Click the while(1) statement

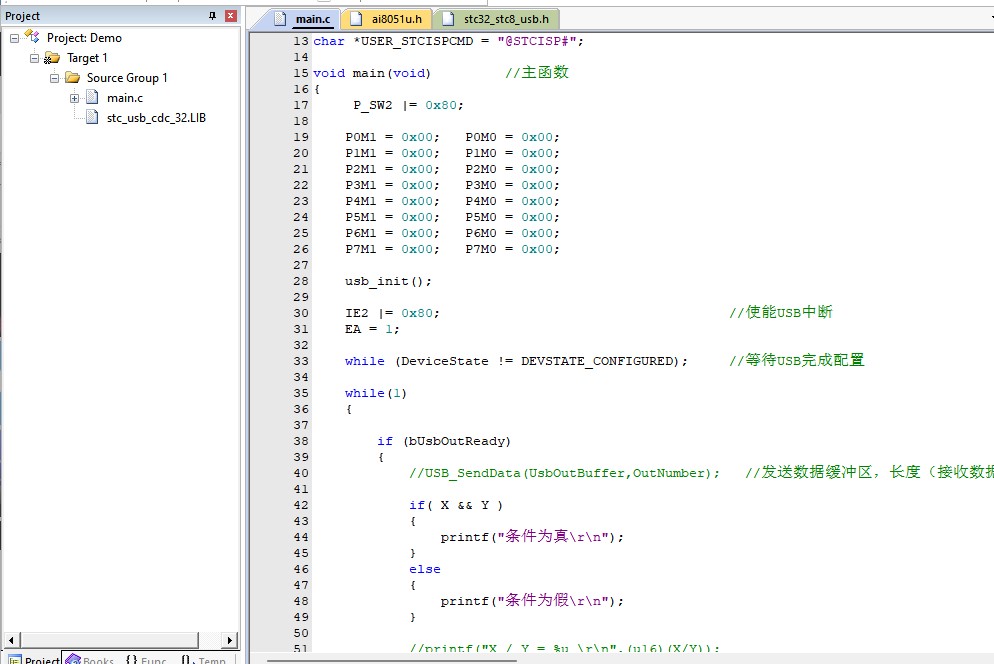[376, 393]
